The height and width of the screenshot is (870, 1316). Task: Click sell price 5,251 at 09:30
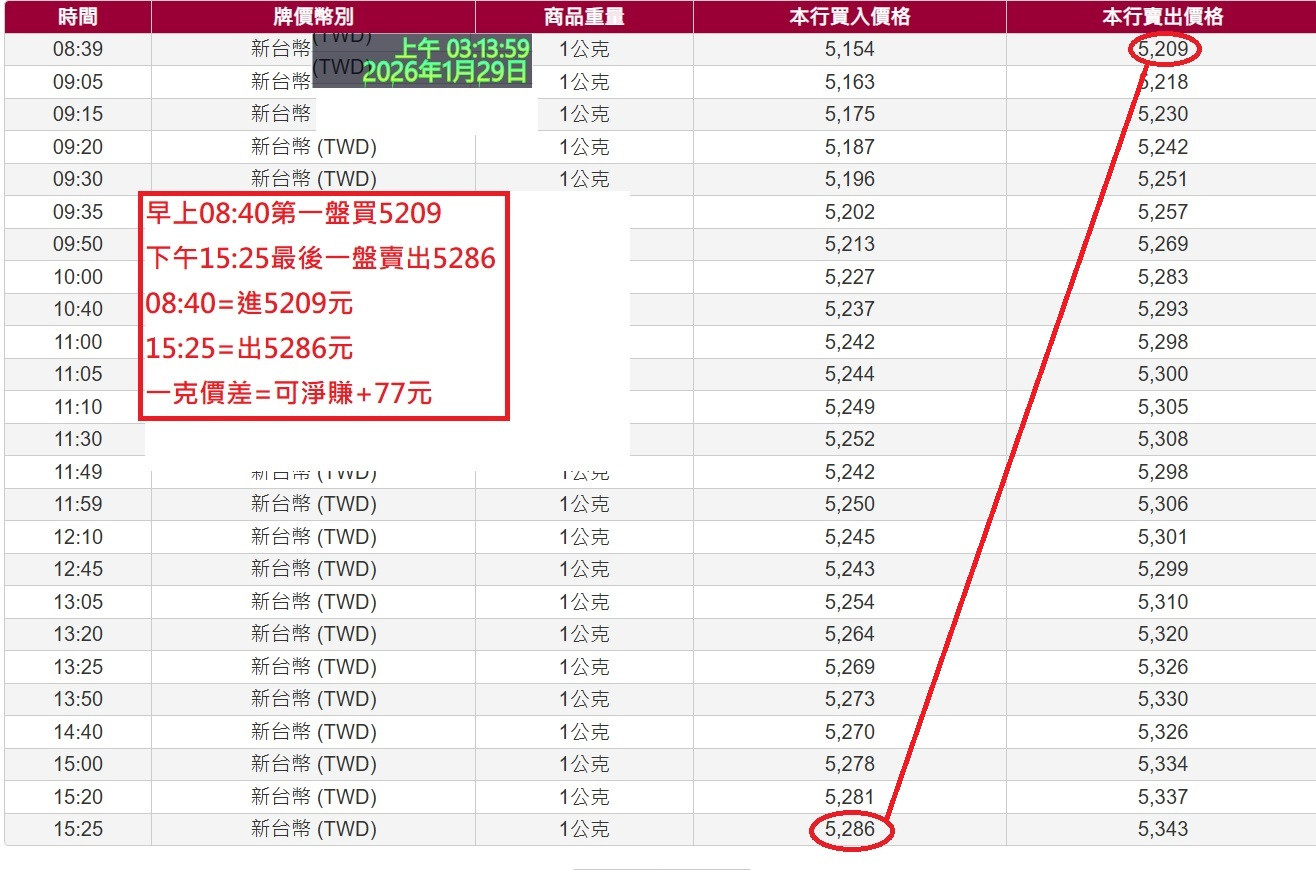click(x=1163, y=179)
